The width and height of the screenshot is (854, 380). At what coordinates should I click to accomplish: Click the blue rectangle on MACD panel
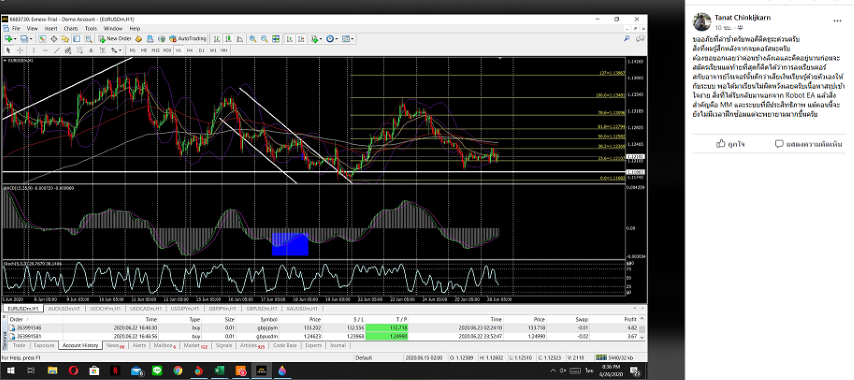point(290,244)
